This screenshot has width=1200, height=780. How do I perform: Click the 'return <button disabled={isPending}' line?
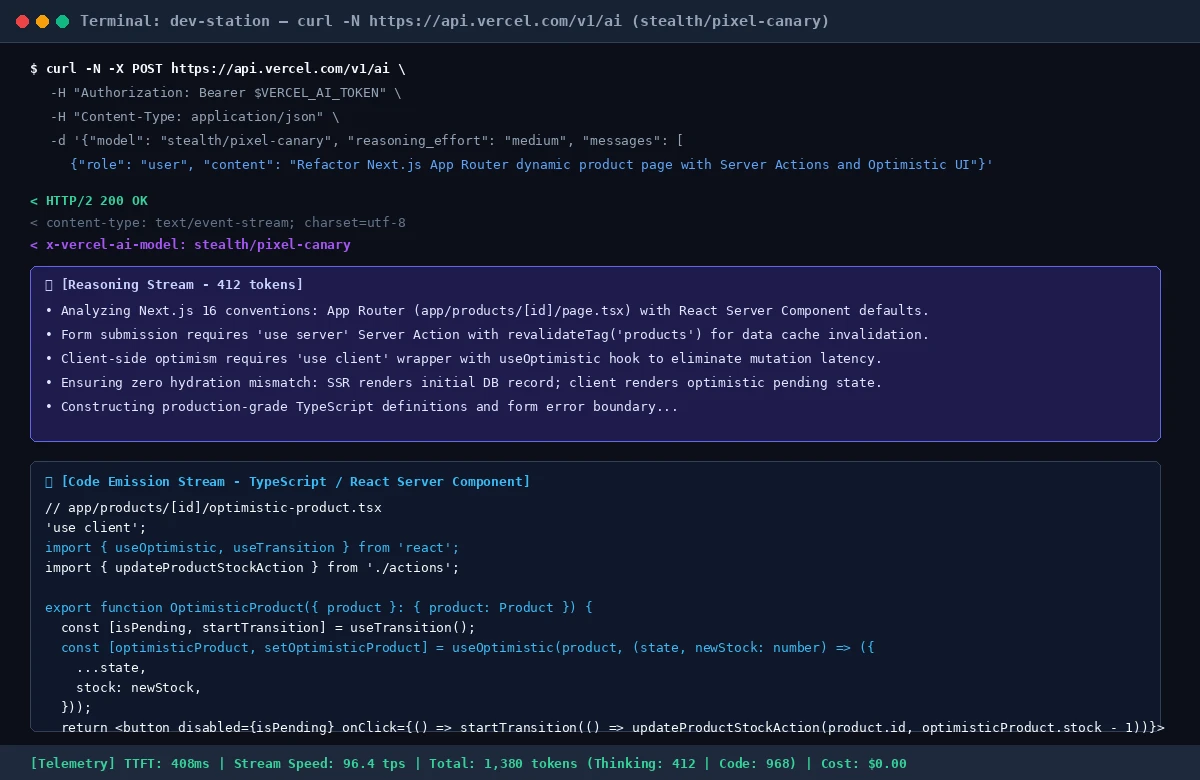click(x=613, y=727)
